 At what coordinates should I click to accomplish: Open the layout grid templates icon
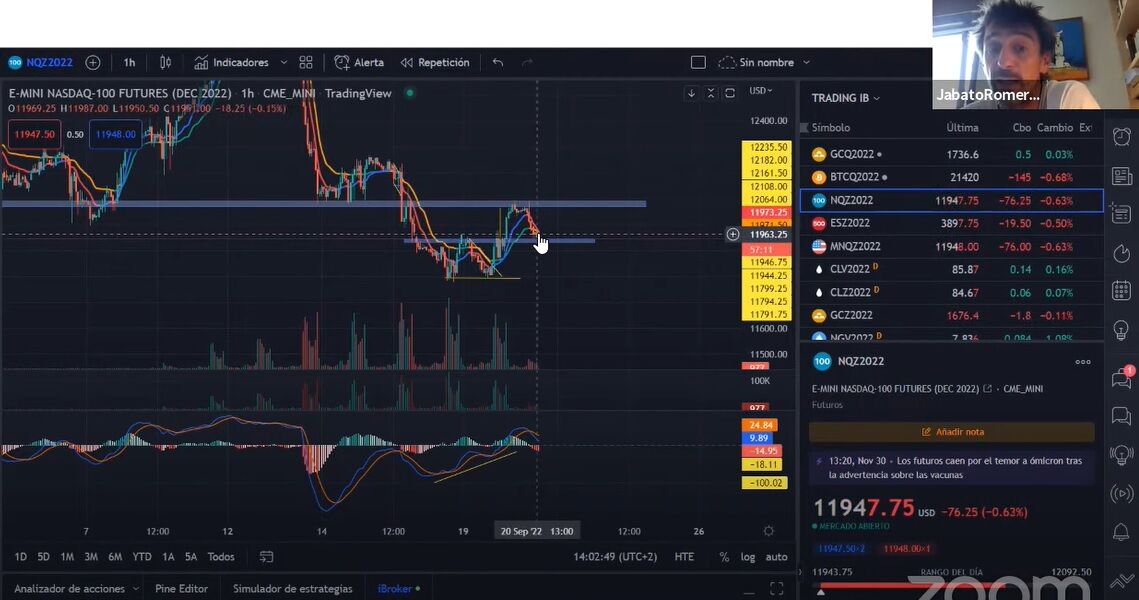pyautogui.click(x=306, y=62)
